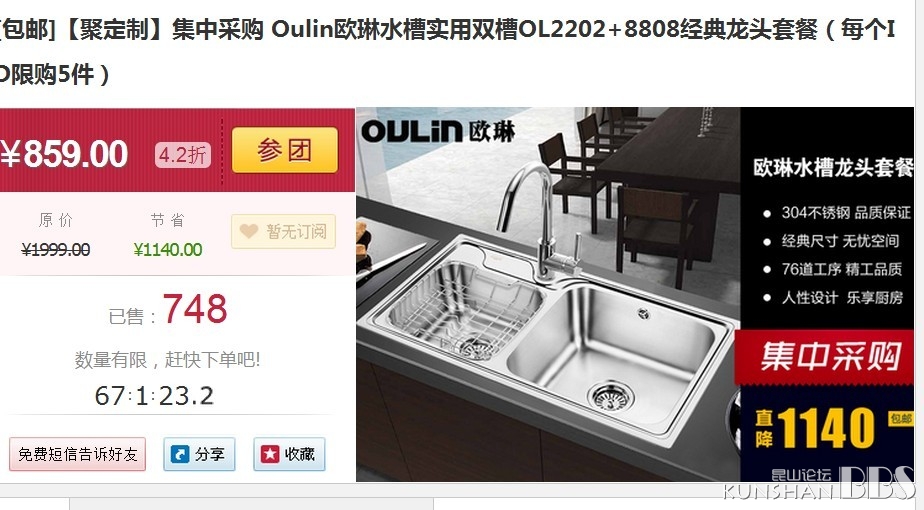
Task: Click the 免费短信告诉好友 button
Action: (78, 454)
